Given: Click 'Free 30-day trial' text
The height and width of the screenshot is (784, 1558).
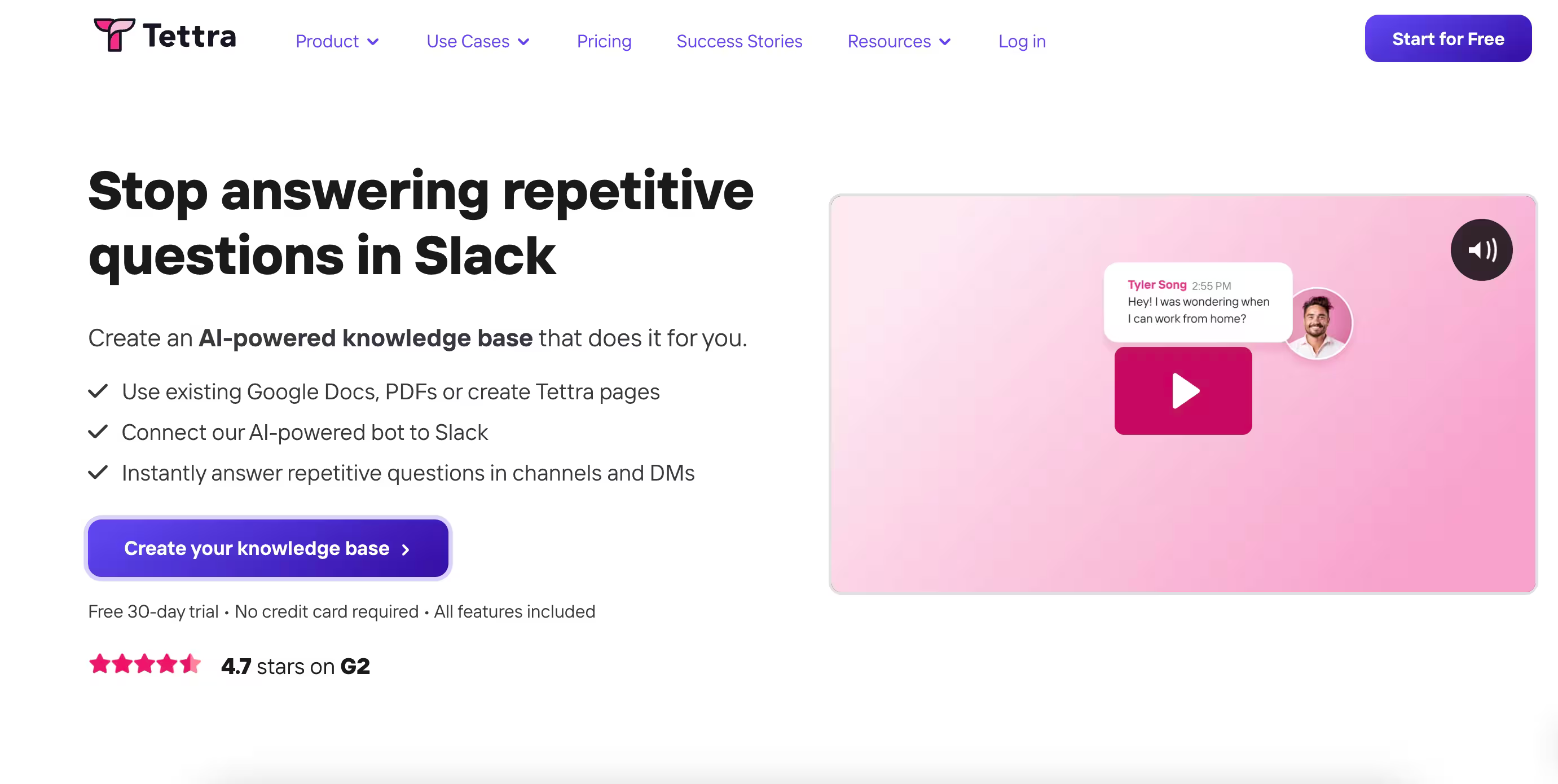Looking at the screenshot, I should pyautogui.click(x=153, y=611).
